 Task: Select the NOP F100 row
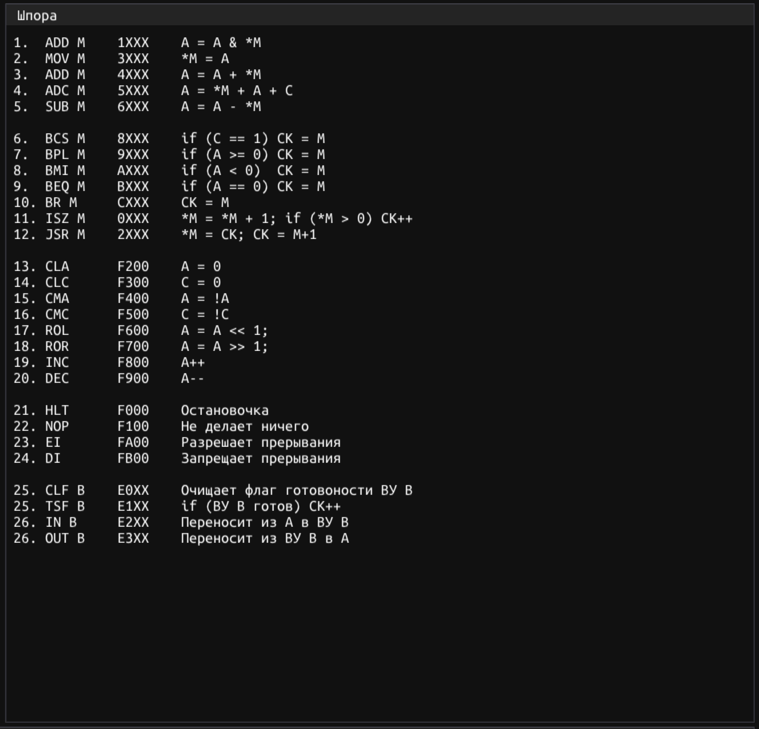point(161,426)
